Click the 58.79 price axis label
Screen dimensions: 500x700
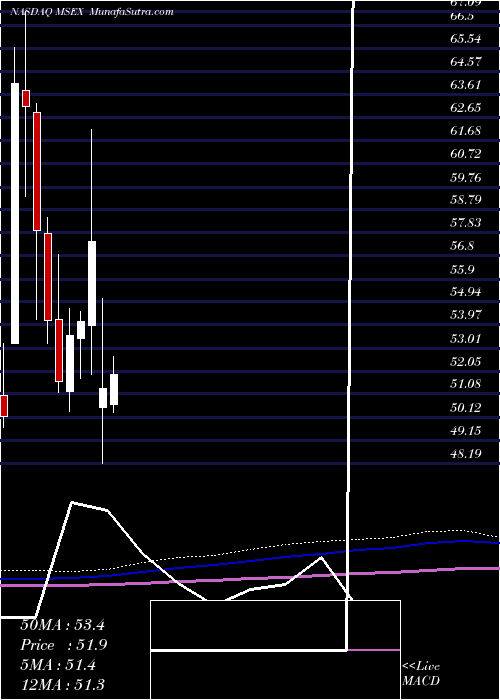(466, 200)
